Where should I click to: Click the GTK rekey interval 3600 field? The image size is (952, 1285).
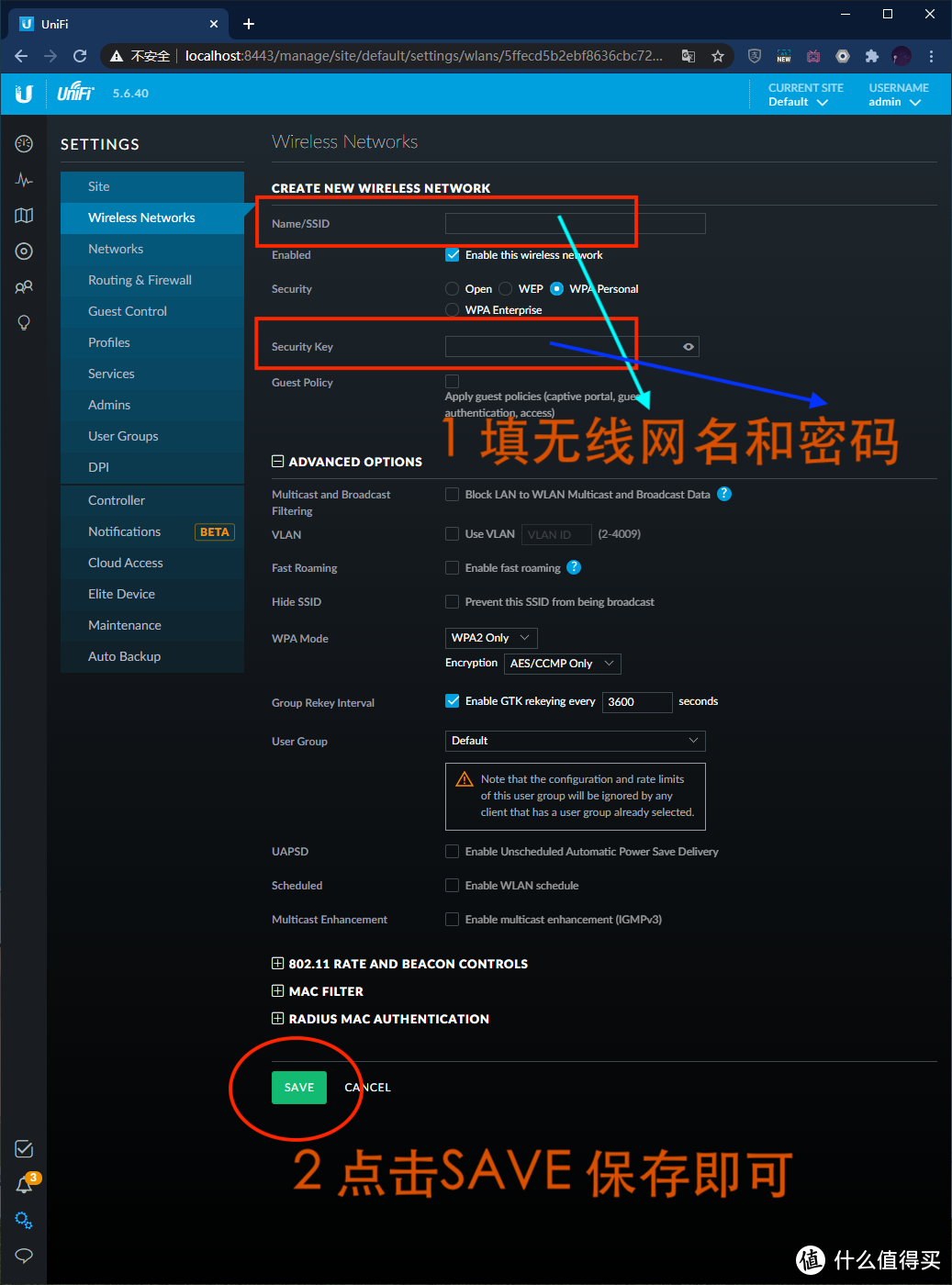pyautogui.click(x=637, y=702)
